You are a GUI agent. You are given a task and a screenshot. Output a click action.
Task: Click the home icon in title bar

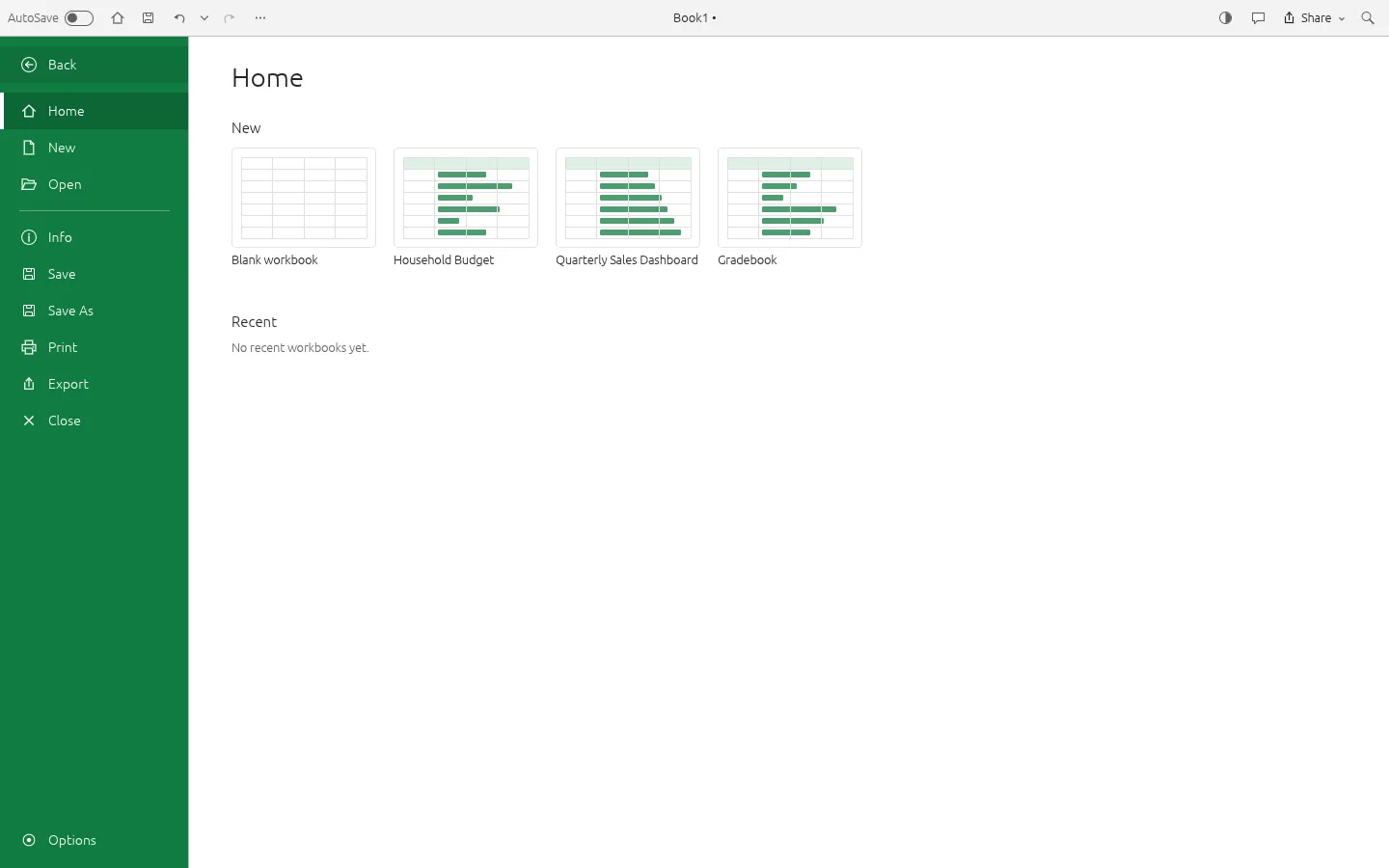118,18
